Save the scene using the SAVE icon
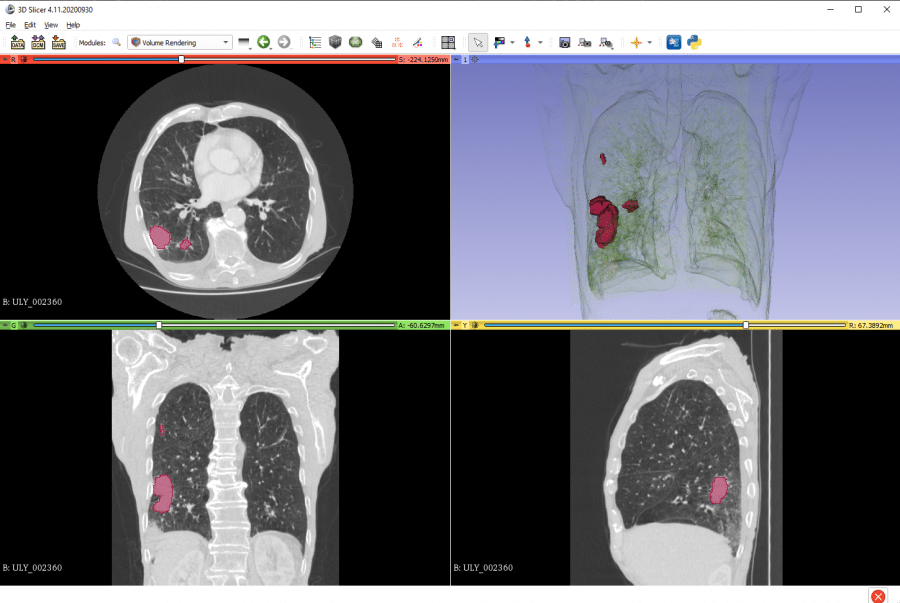 click(58, 42)
